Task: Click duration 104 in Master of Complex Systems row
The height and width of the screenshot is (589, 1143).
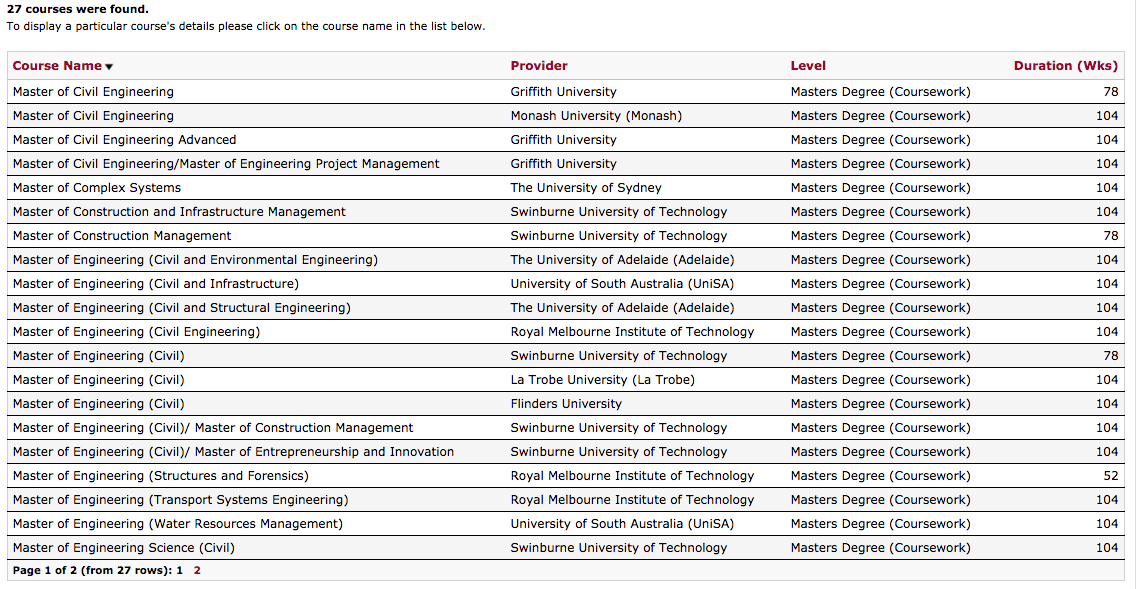Action: coord(1107,188)
